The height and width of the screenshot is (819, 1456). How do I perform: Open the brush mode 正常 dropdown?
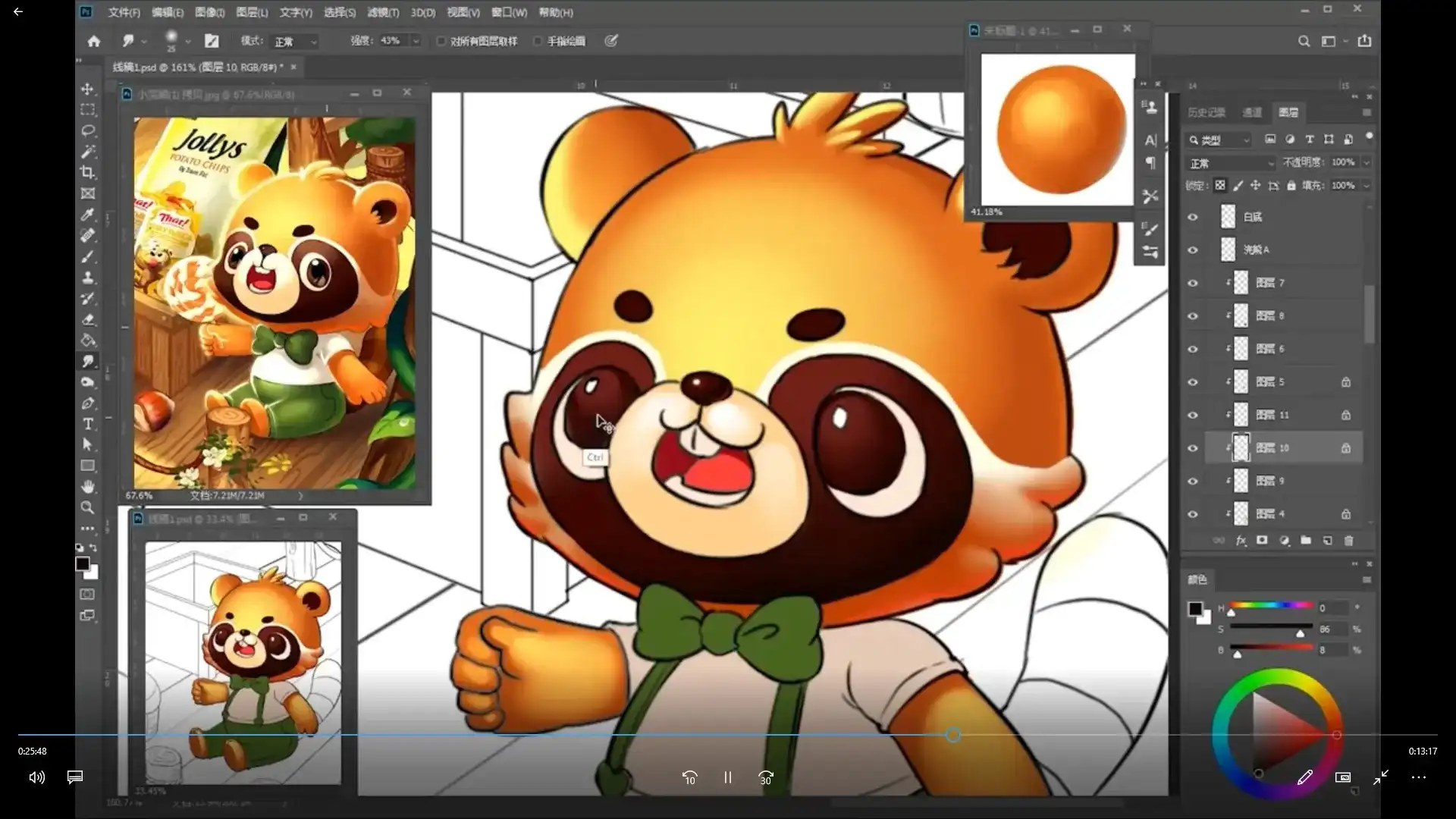click(x=296, y=42)
